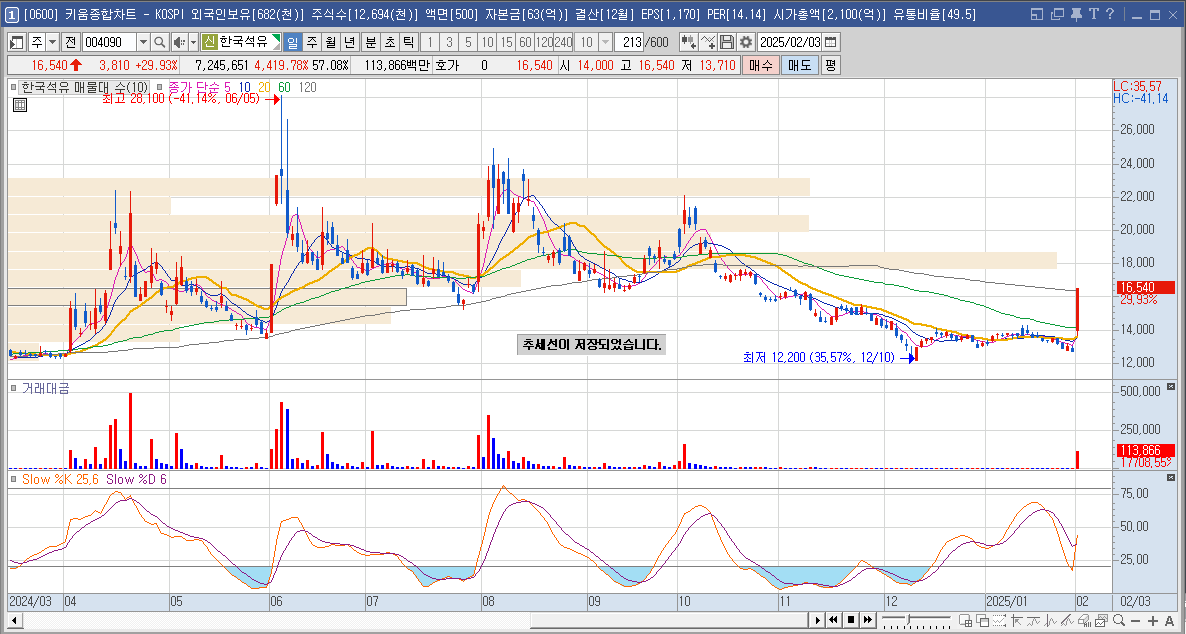The height and width of the screenshot is (634, 1186).
Task: Click the minus zoom-out icon at bottom
Action: (1135, 620)
